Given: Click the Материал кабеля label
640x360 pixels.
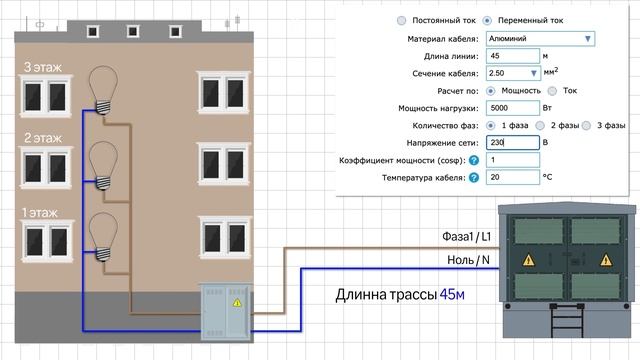Looking at the screenshot, I should 443,39.
